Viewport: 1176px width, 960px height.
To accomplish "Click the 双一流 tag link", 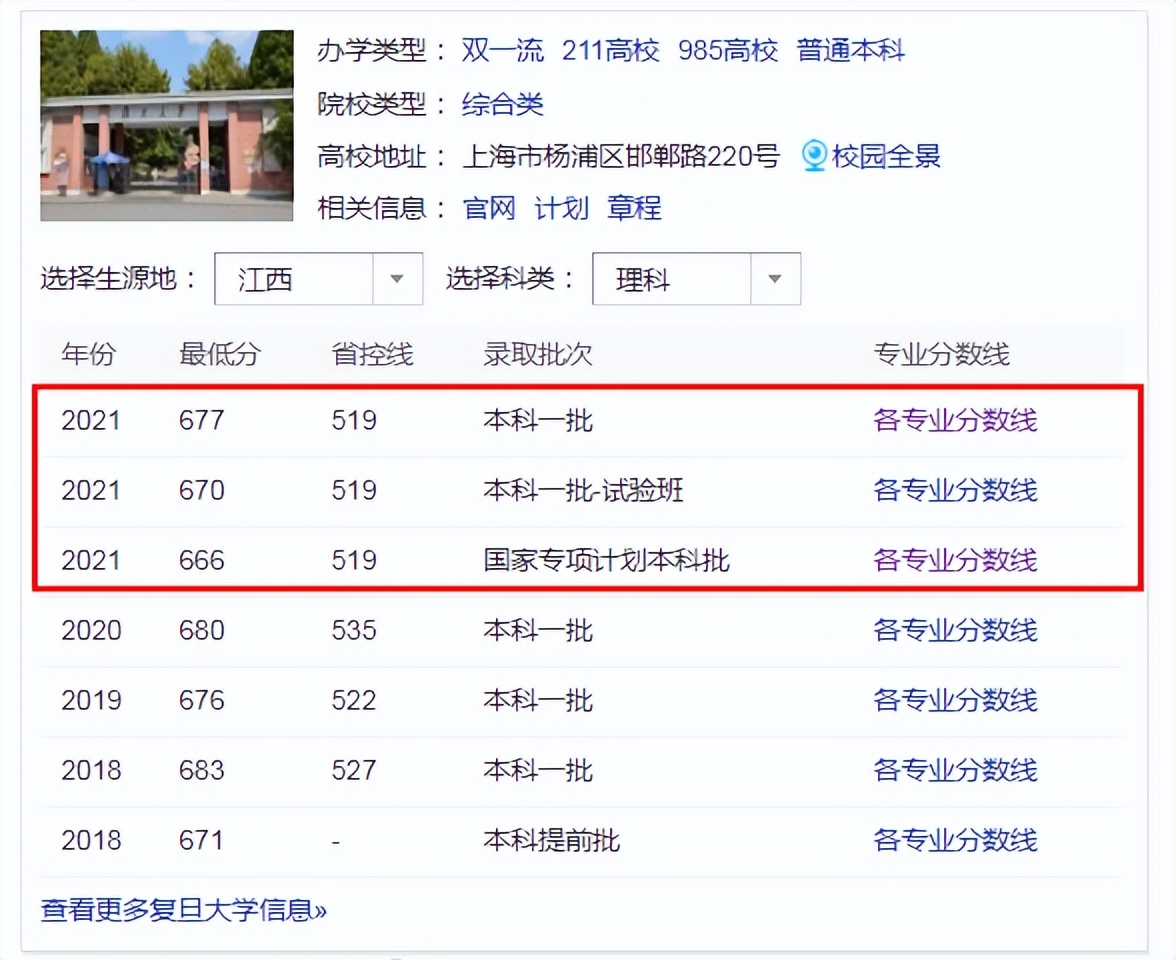I will pyautogui.click(x=502, y=51).
